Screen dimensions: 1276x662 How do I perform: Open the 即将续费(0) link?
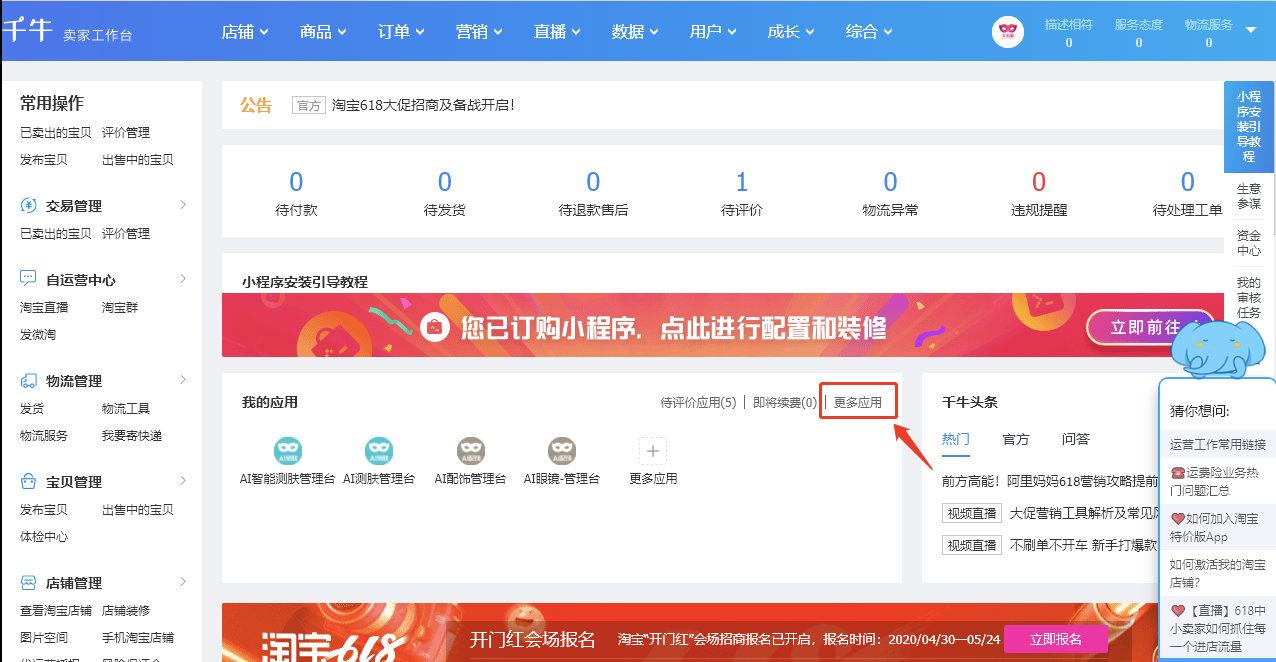tap(785, 403)
